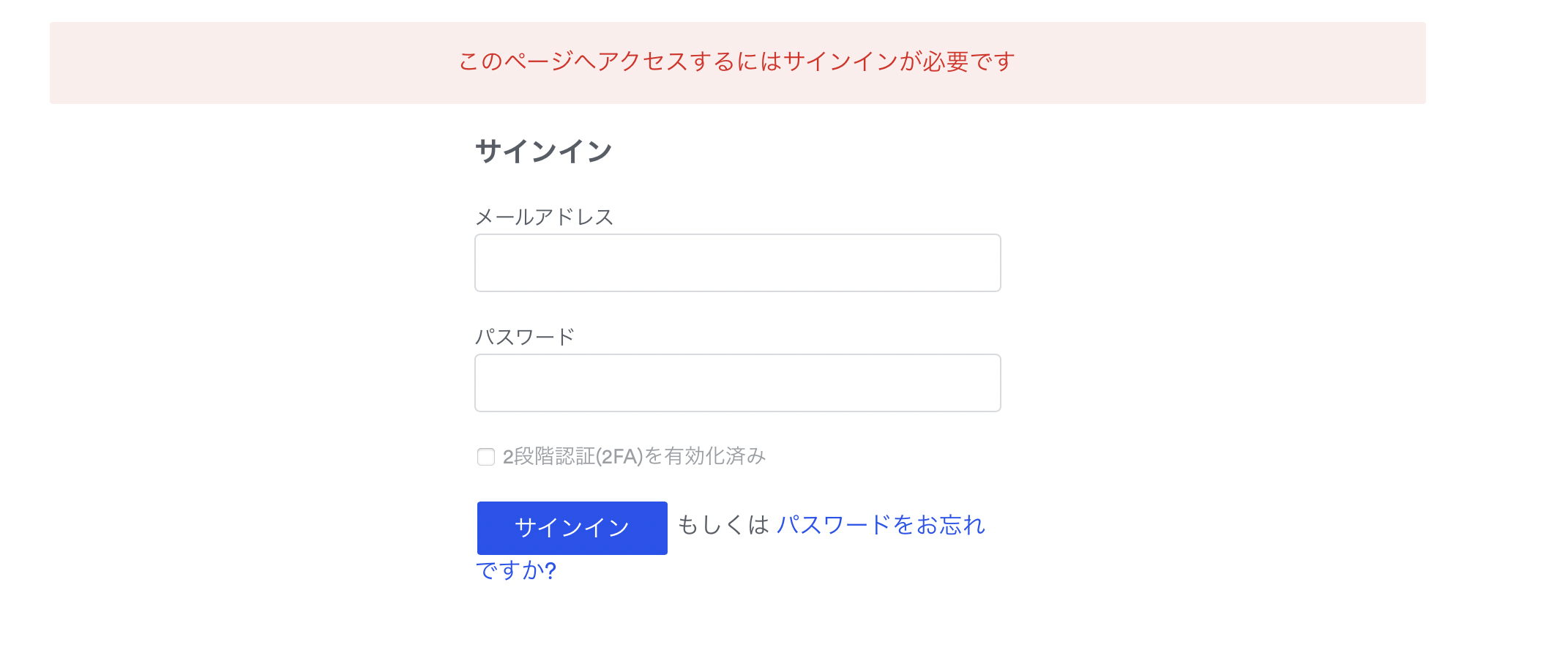Image resolution: width=1568 pixels, height=656 pixels.
Task: Click the パスワード field label
Action: (x=525, y=337)
